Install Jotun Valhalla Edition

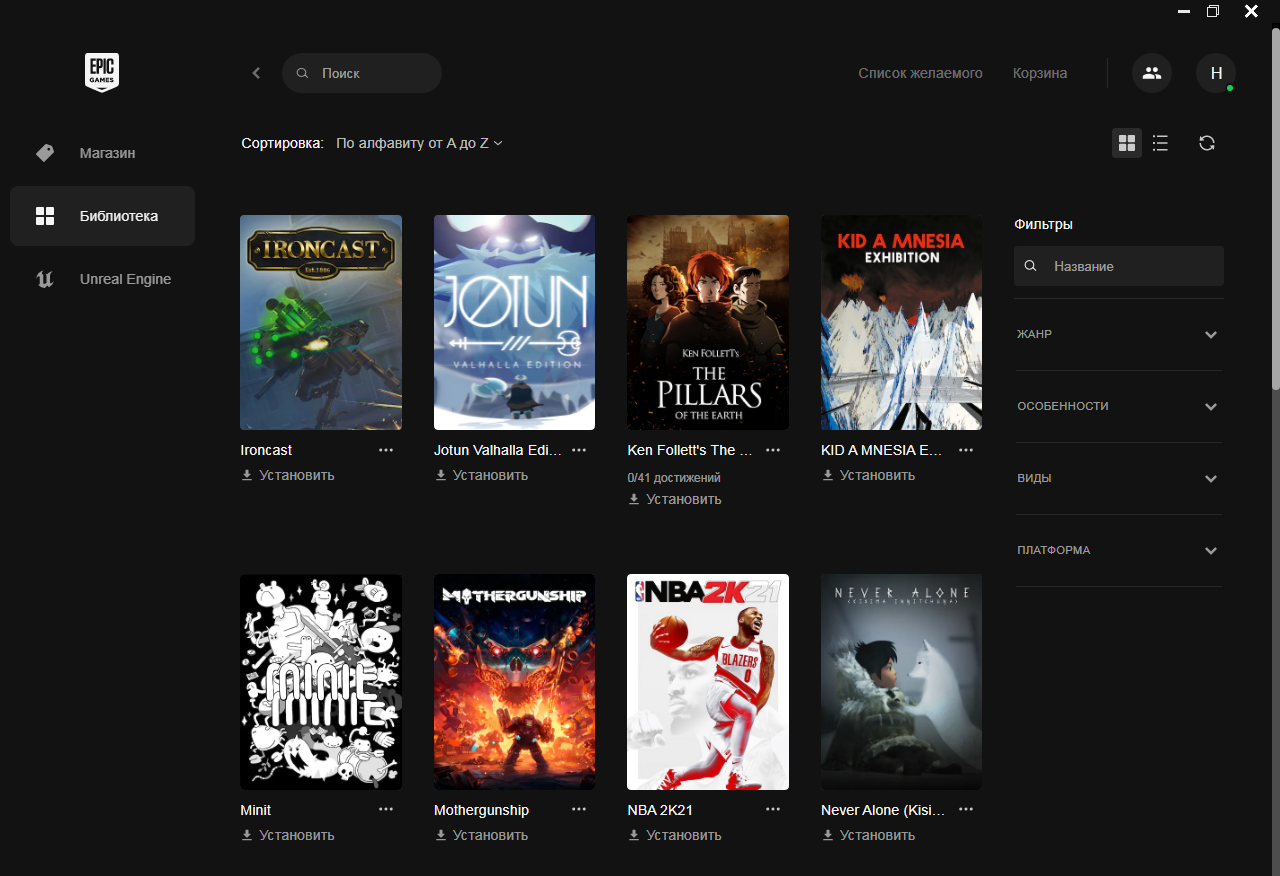[x=481, y=475]
